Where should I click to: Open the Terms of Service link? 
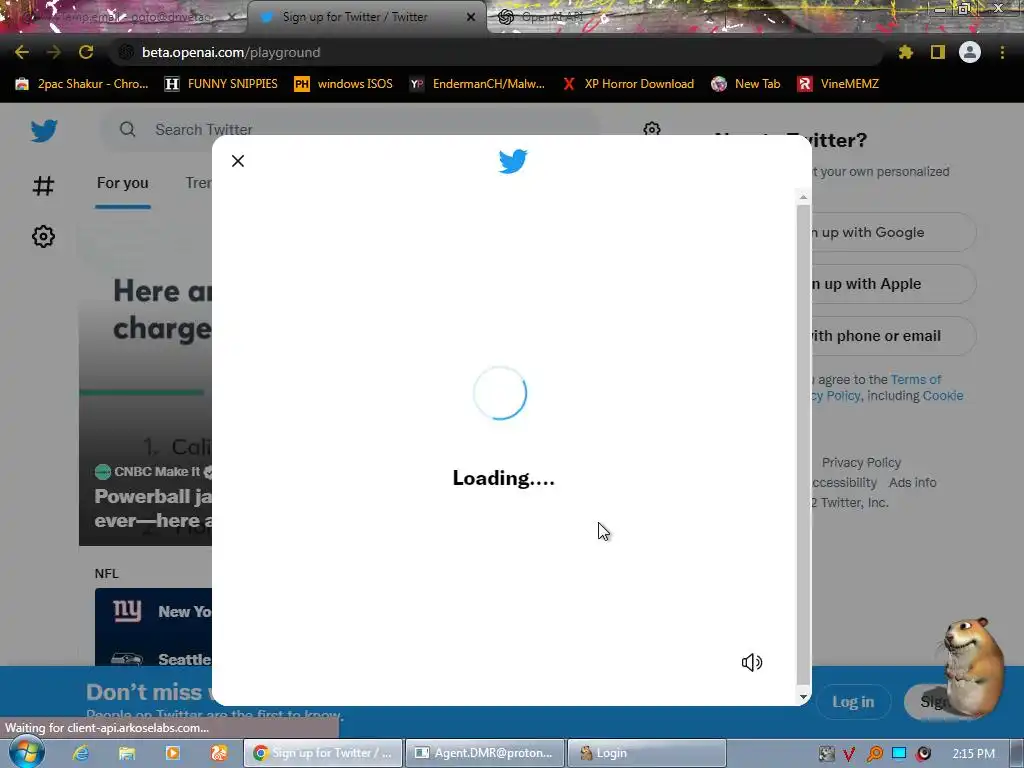pyautogui.click(x=916, y=379)
